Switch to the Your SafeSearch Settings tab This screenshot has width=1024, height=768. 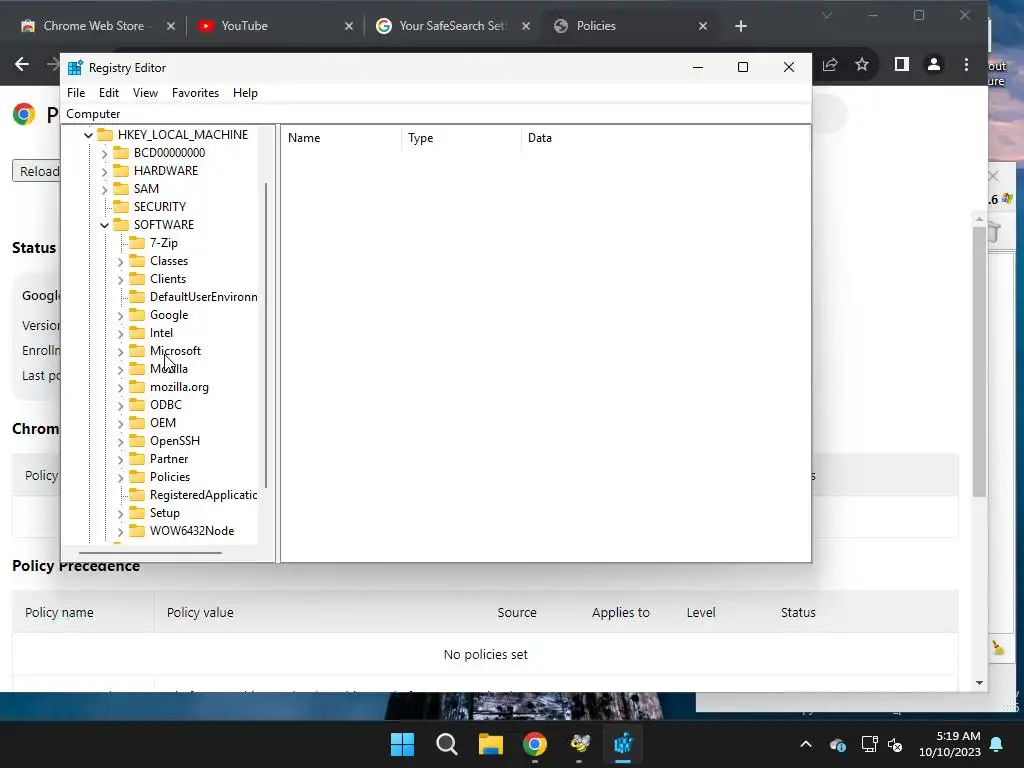coord(451,25)
